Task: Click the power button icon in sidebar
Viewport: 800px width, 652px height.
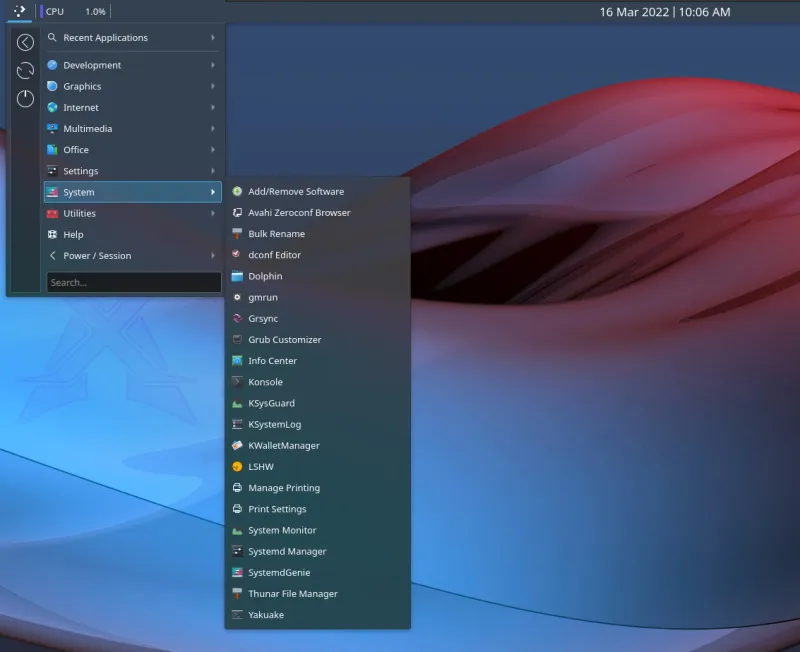Action: (x=25, y=99)
